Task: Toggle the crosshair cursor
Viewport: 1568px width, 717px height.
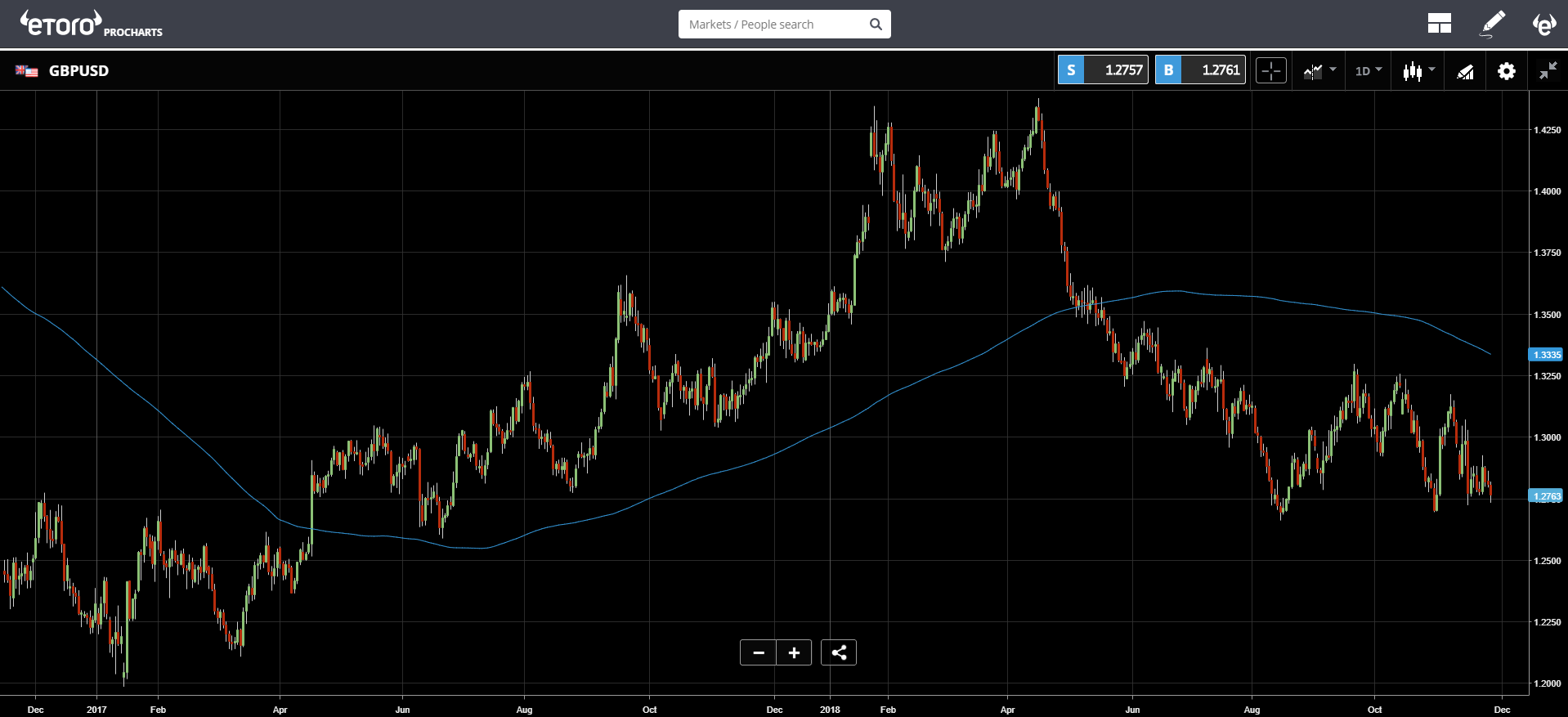Action: click(x=1271, y=71)
